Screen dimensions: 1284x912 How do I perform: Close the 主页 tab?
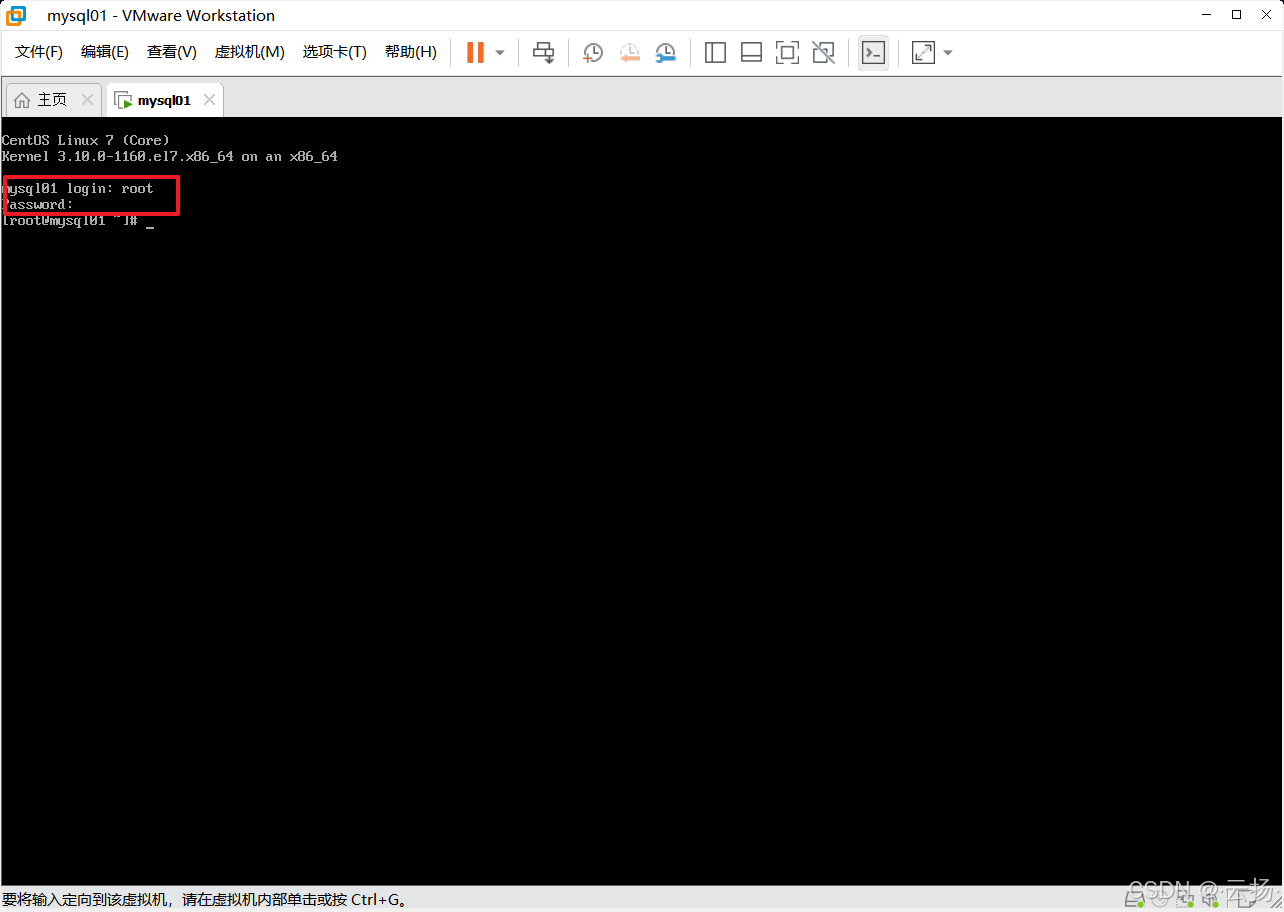point(87,100)
